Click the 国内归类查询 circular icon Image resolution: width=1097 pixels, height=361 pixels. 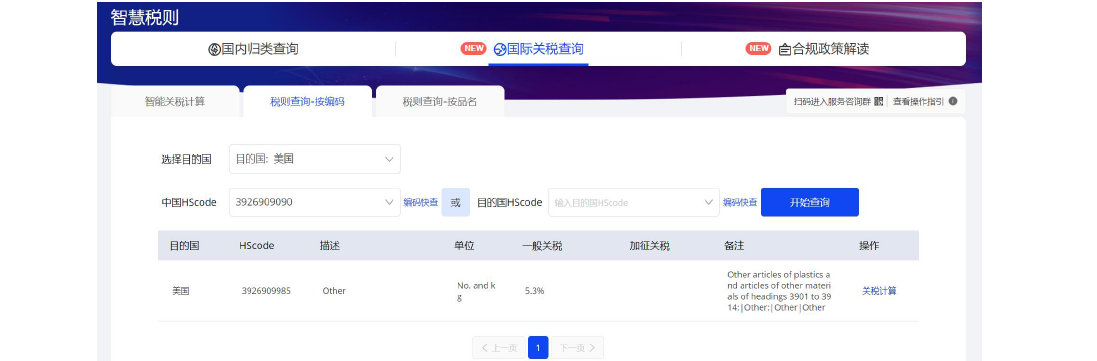(x=214, y=49)
